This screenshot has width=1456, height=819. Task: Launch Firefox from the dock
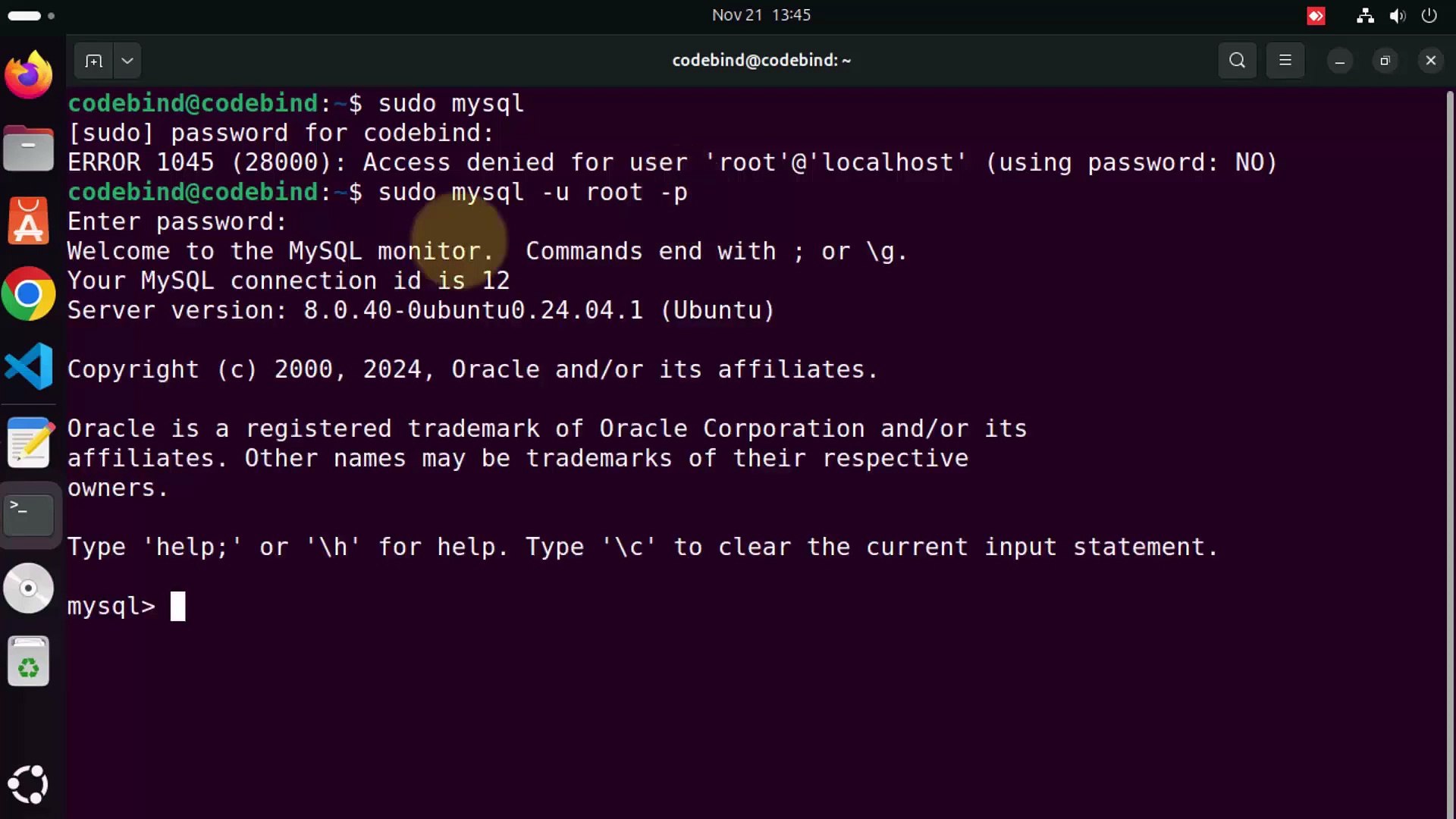[29, 75]
